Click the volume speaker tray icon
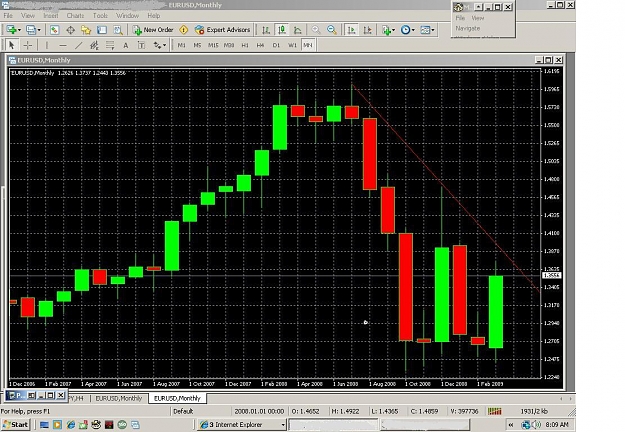Screen dimensions: 625x432 pyautogui.click(x=537, y=425)
